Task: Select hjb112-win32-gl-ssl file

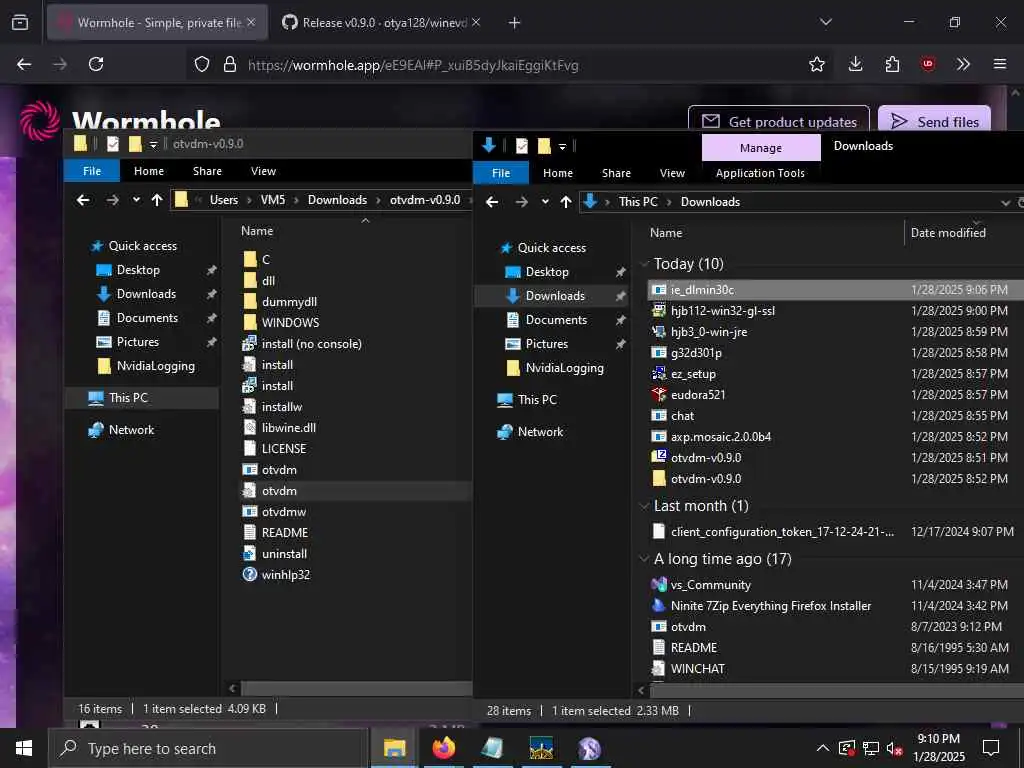Action: tap(722, 311)
